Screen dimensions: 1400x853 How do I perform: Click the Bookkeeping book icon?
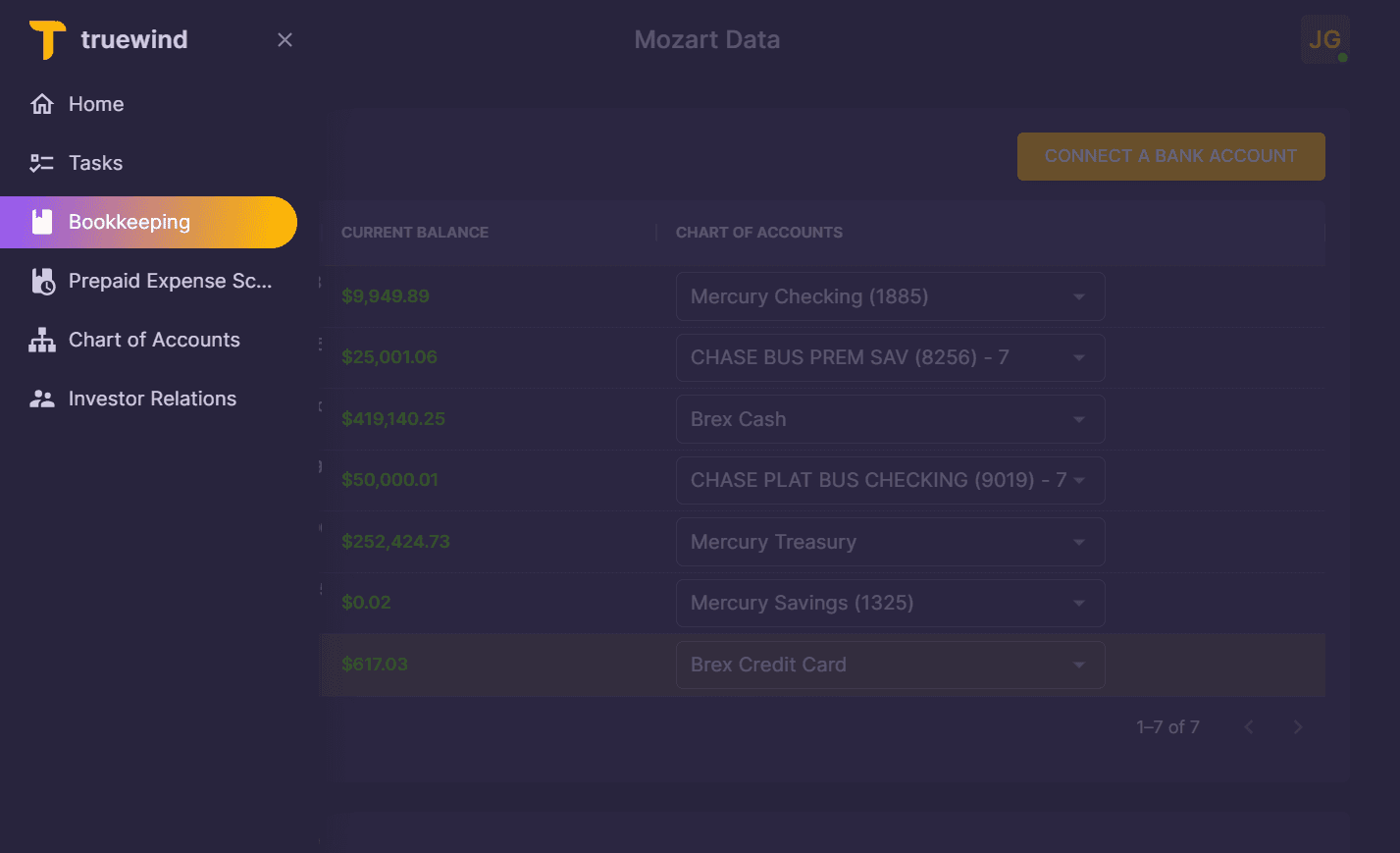click(41, 222)
